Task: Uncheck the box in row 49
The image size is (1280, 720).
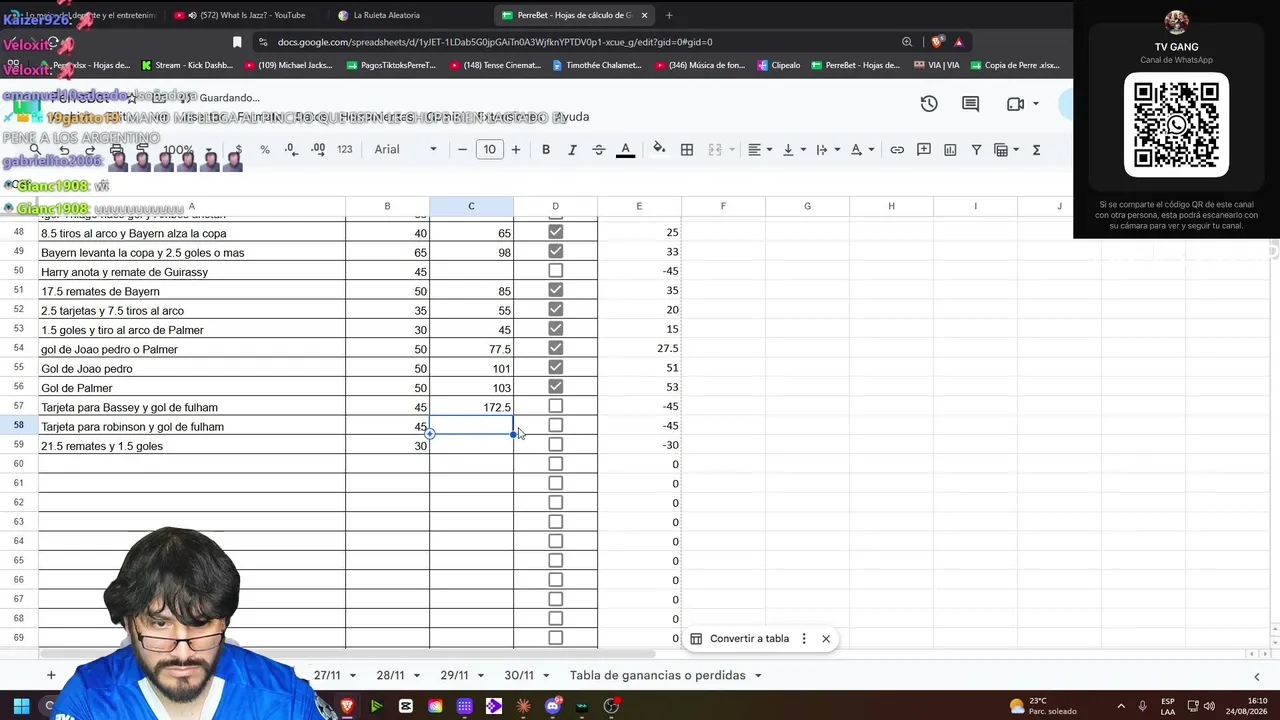Action: pyautogui.click(x=556, y=251)
